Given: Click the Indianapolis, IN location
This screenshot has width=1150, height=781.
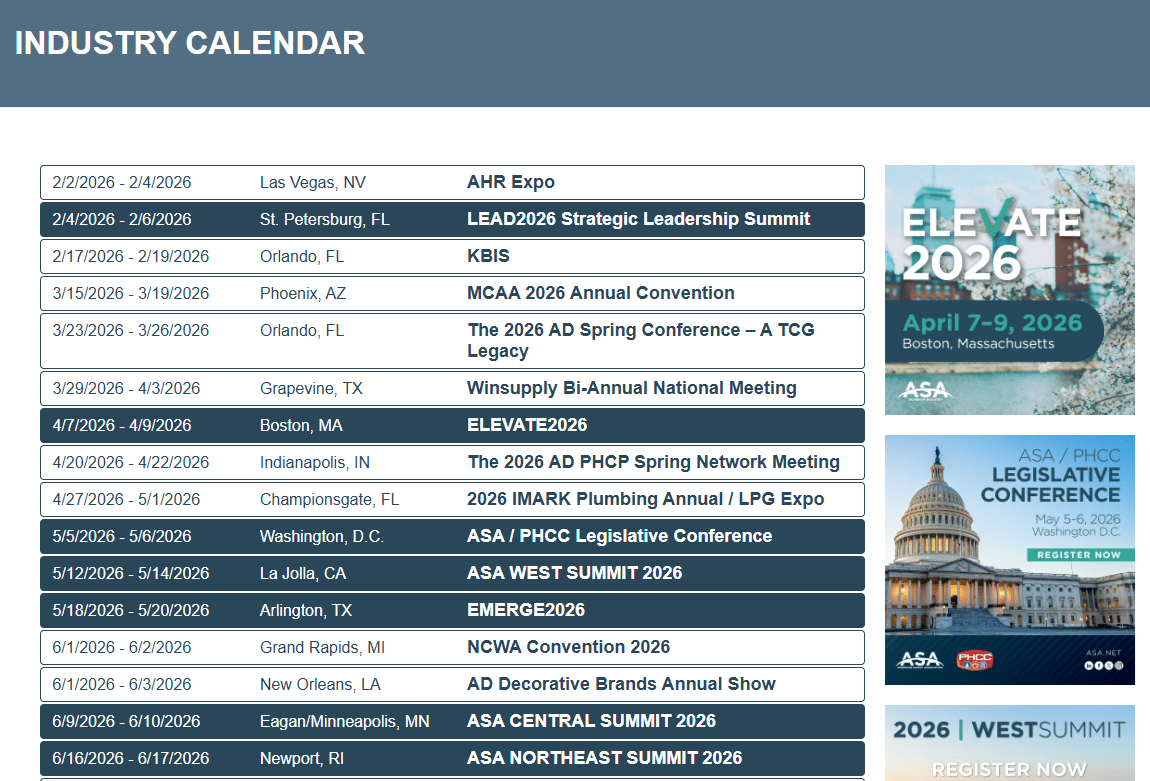Looking at the screenshot, I should click(315, 462).
